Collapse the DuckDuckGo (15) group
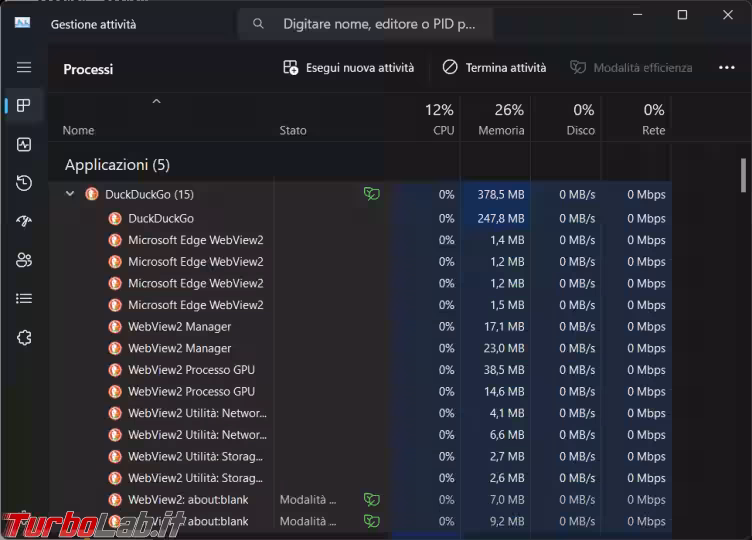Viewport: 752px width, 540px height. pyautogui.click(x=70, y=194)
